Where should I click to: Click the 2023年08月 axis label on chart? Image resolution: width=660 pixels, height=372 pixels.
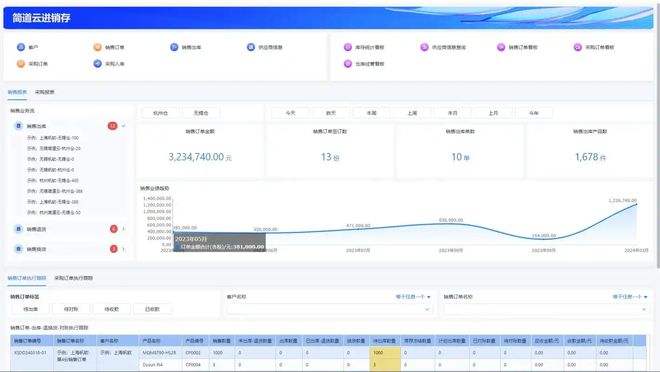click(451, 250)
